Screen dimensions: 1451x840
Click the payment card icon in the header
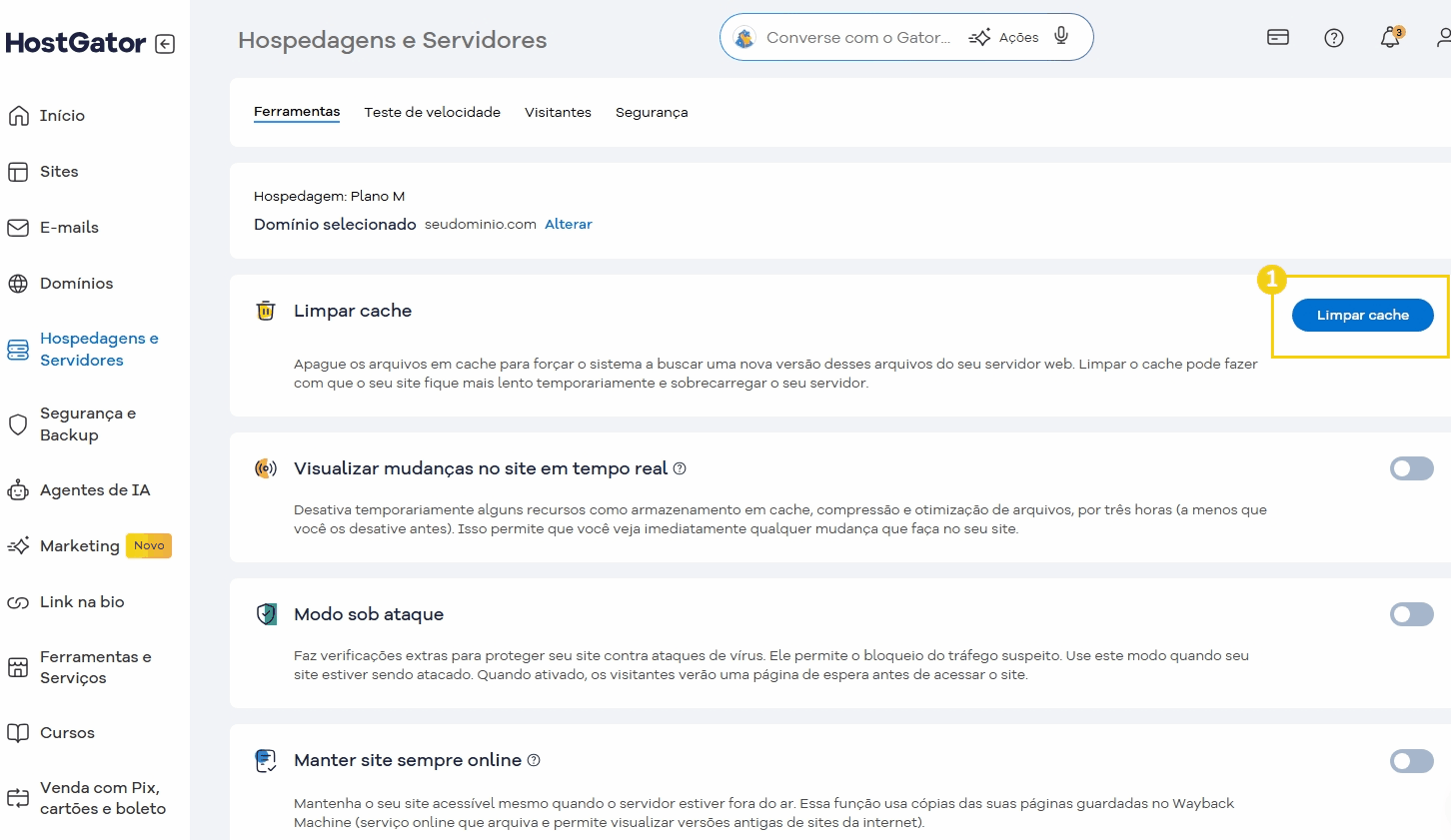click(1277, 36)
